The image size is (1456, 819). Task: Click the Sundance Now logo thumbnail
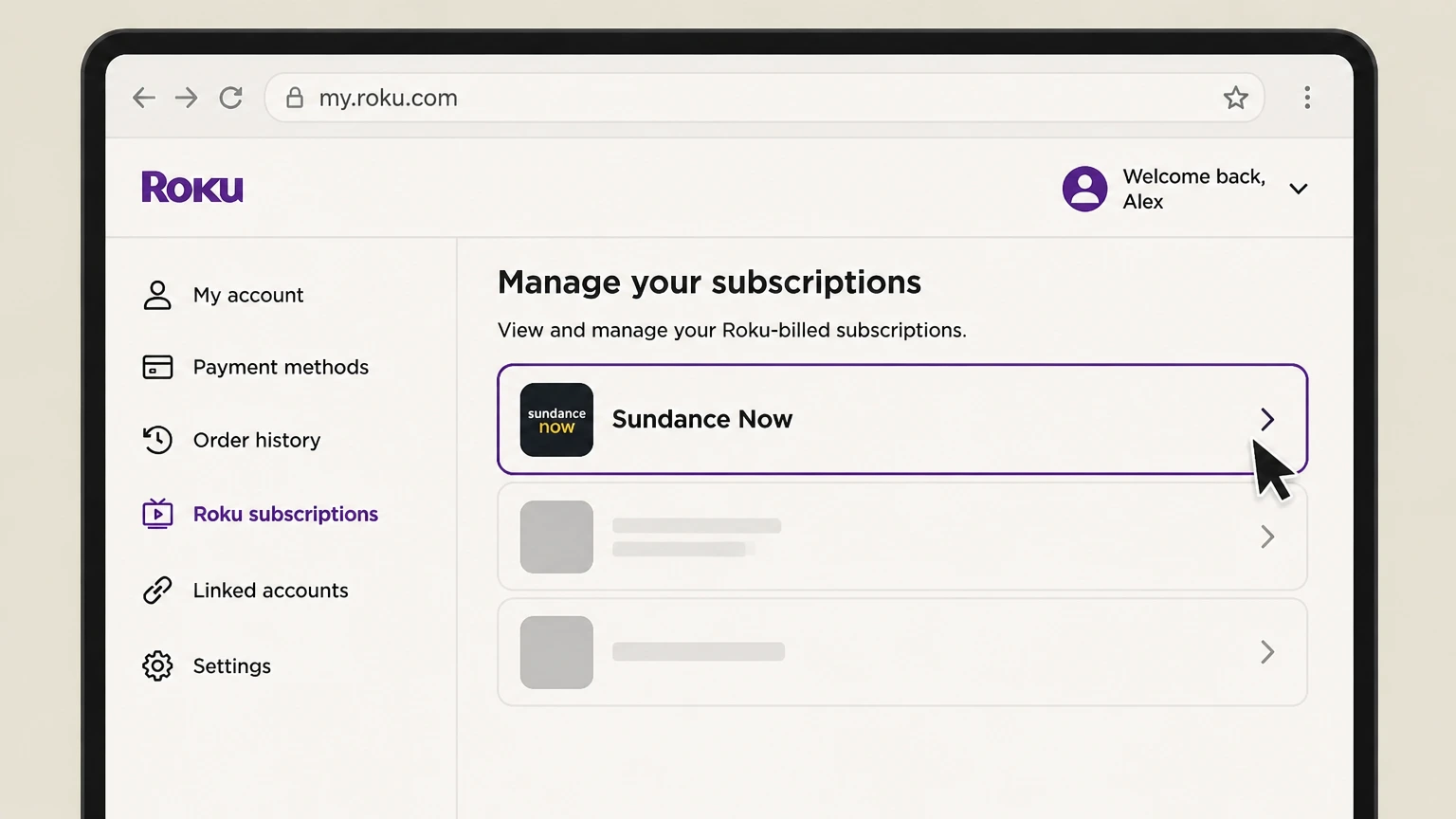tap(556, 420)
